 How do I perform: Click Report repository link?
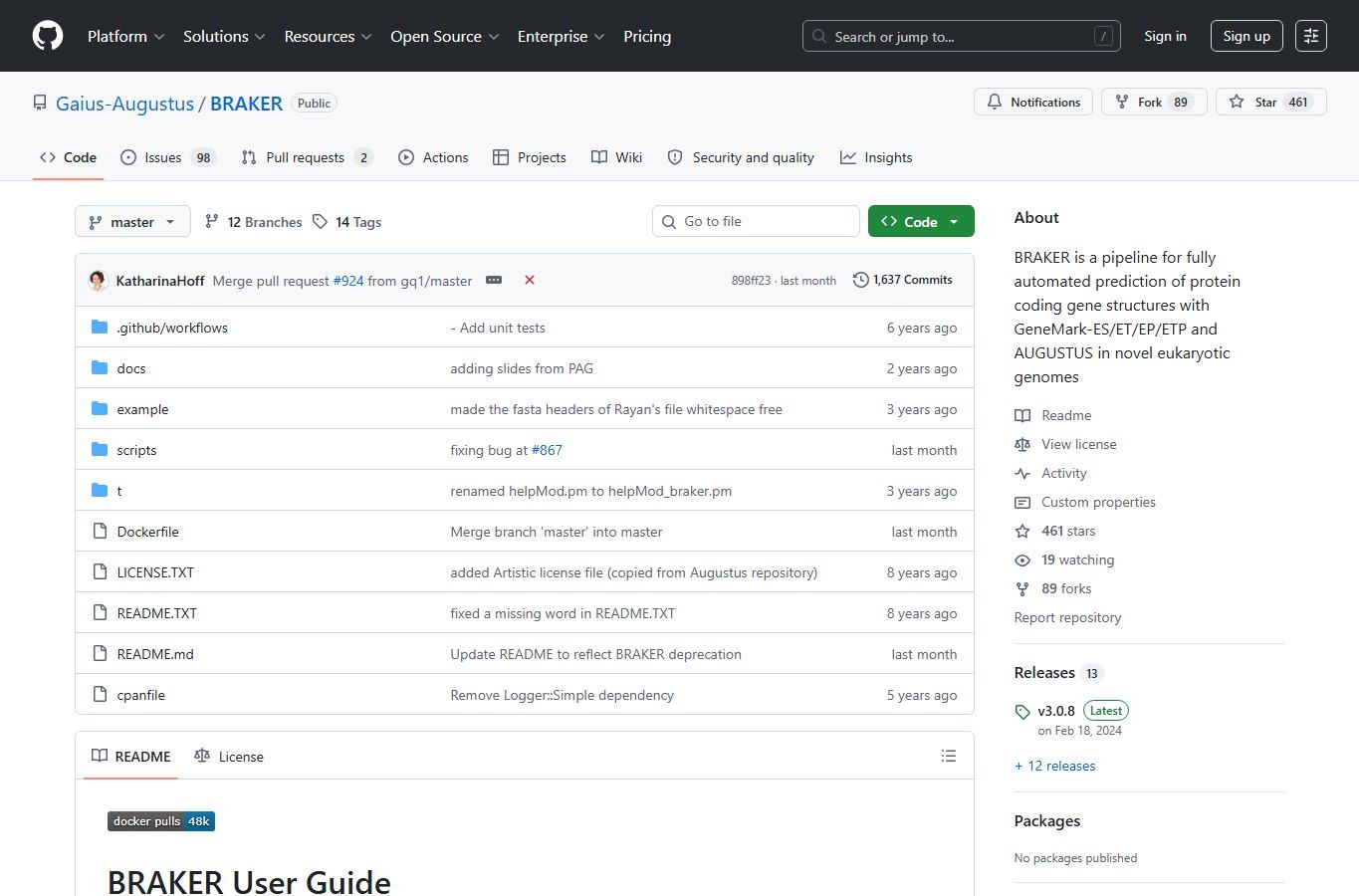tap(1067, 617)
